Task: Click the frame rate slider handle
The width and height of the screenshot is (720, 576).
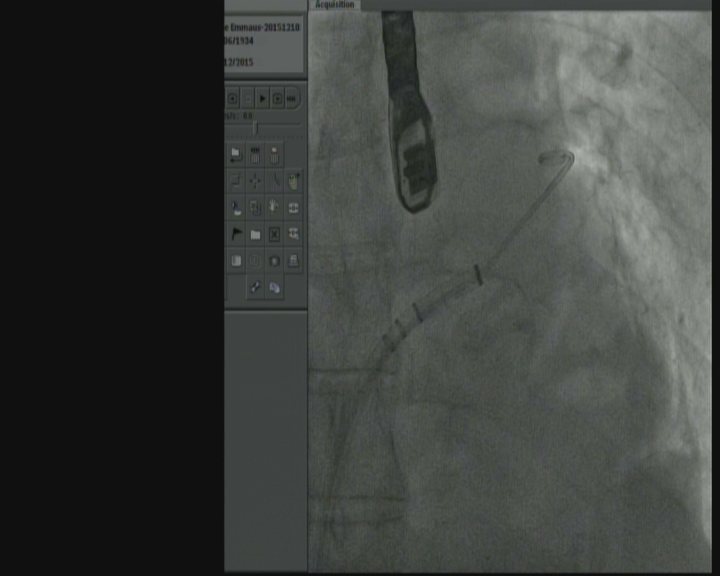Action: coord(255,128)
